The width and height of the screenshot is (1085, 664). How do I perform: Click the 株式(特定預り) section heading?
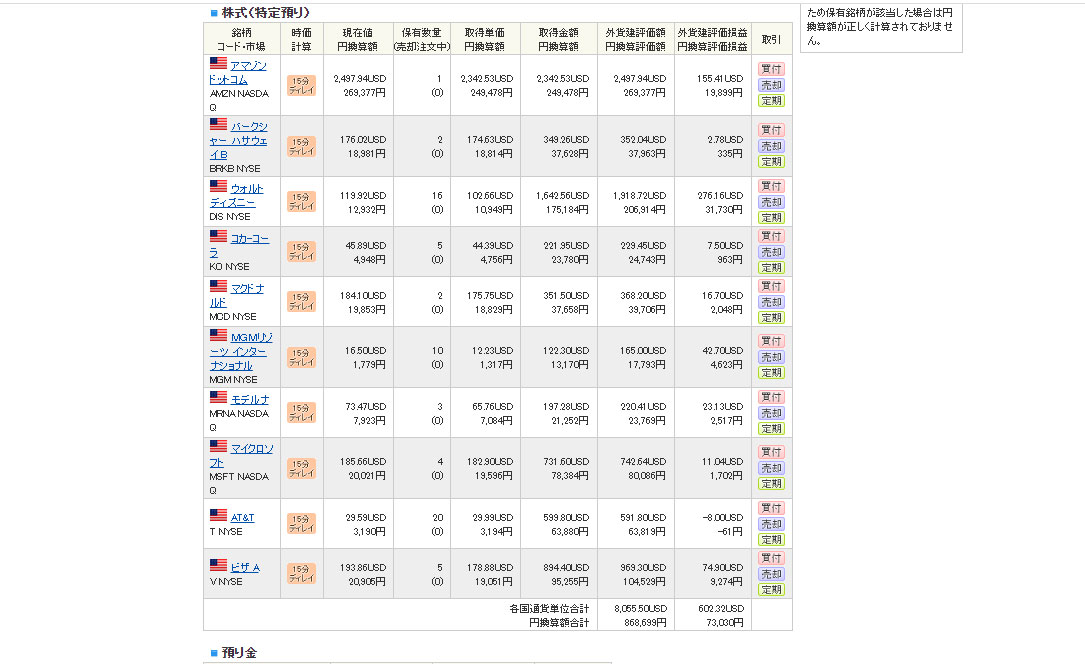click(x=266, y=12)
